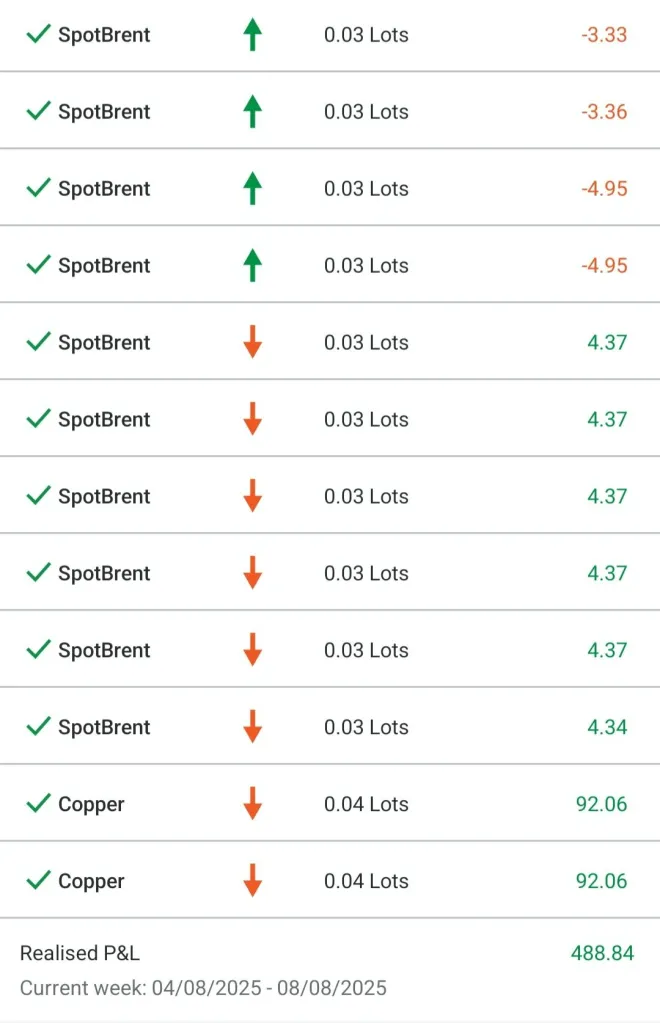Tap 0.04 Lots in the first Copper row
This screenshot has width=660, height=1023.
pyautogui.click(x=366, y=804)
